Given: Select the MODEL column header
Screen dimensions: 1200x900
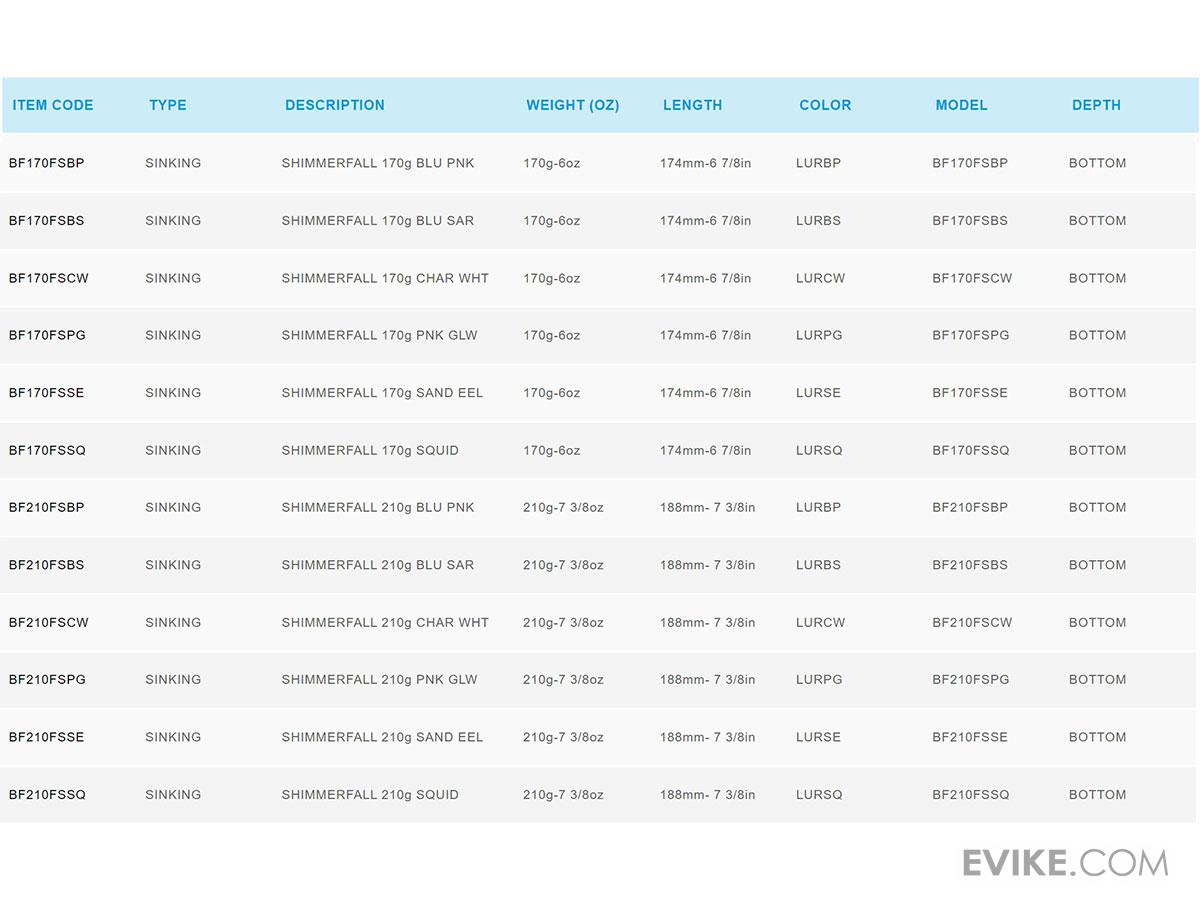Looking at the screenshot, I should click(x=961, y=105).
